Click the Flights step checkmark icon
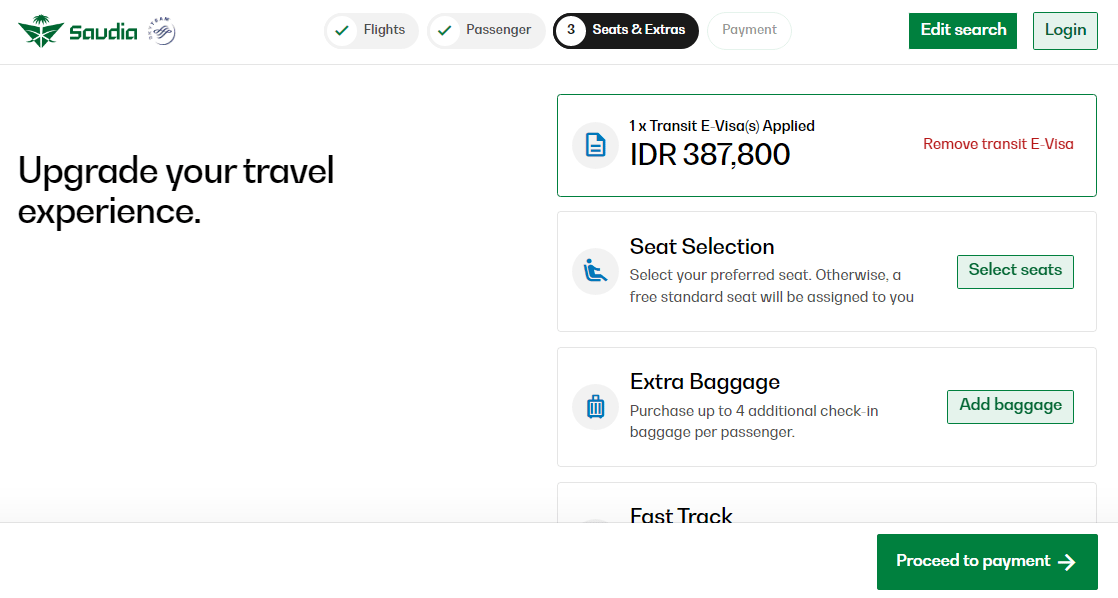Image resolution: width=1118 pixels, height=598 pixels. coord(342,31)
